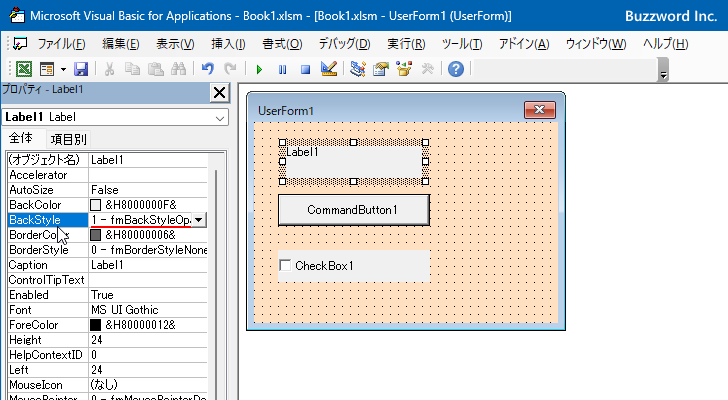Open Find with the binoculars icon
Screen dimensions: 728x400
[x=178, y=69]
